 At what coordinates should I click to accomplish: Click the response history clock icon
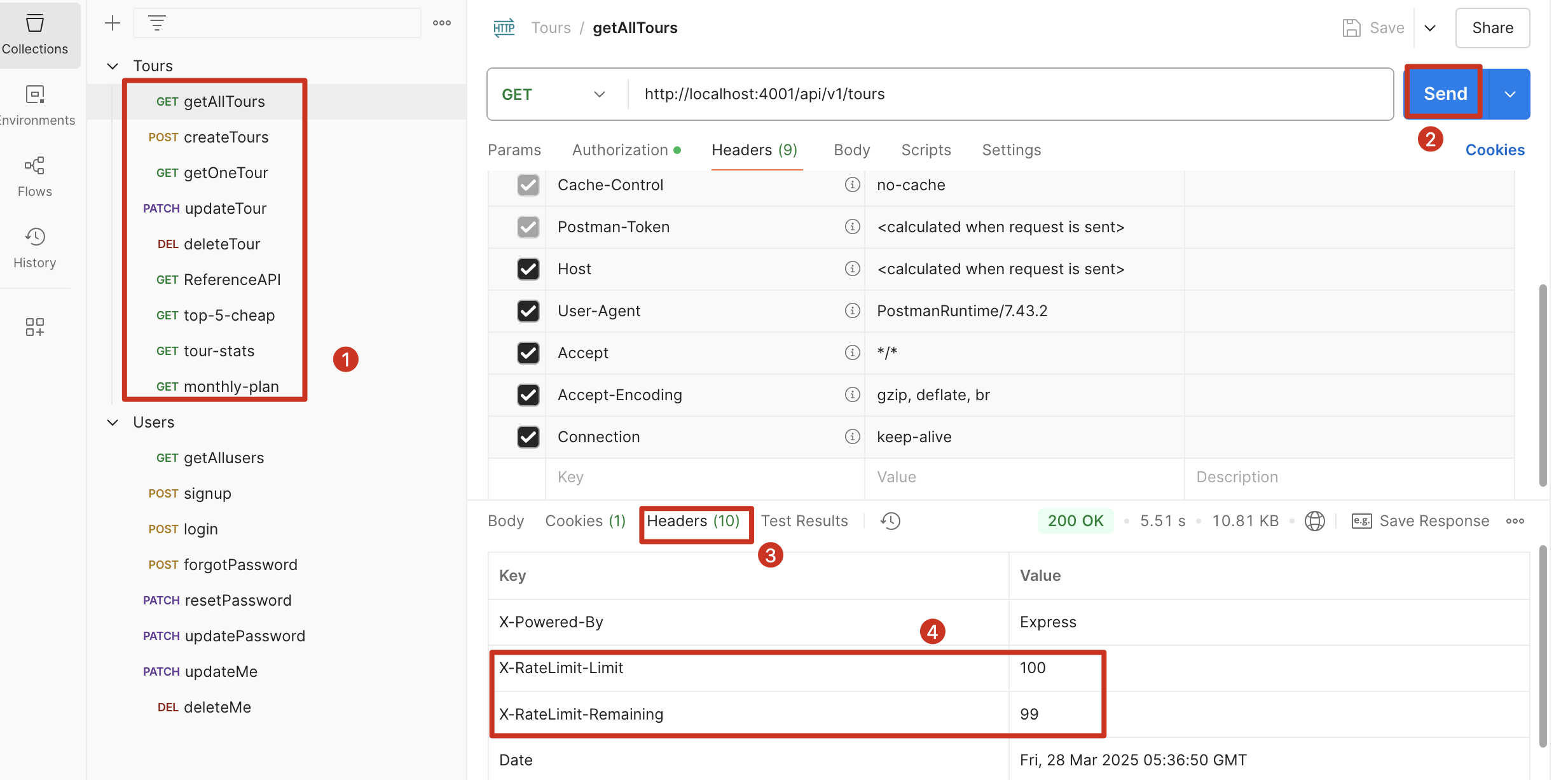[890, 521]
